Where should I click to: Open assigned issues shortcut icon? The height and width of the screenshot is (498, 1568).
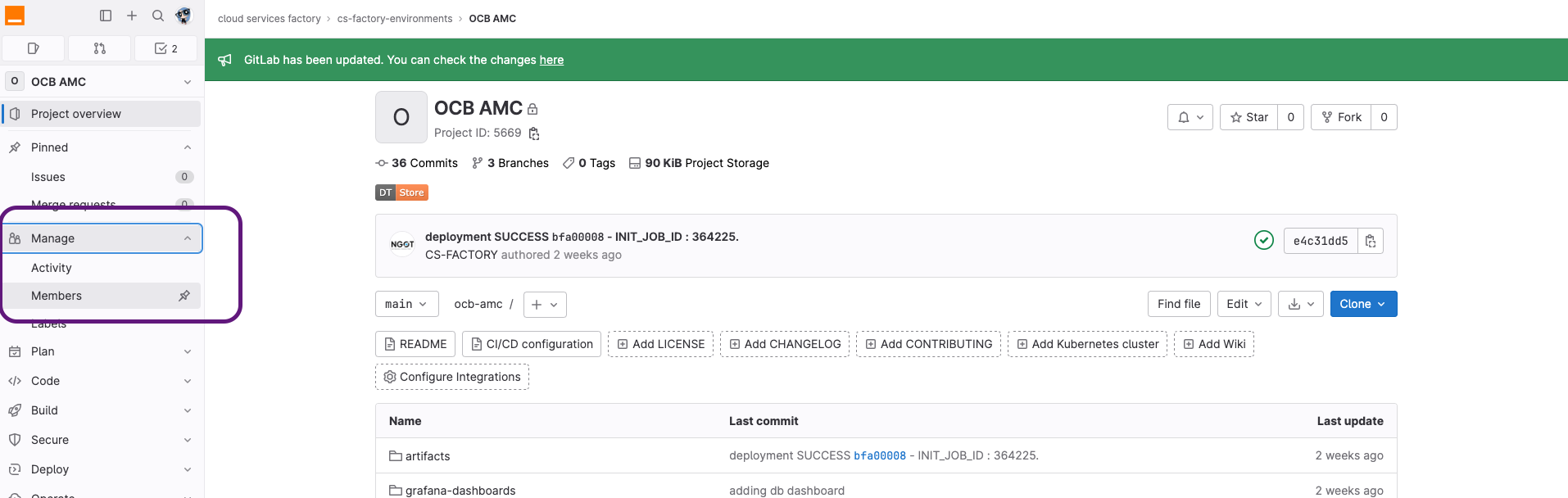coord(34,48)
